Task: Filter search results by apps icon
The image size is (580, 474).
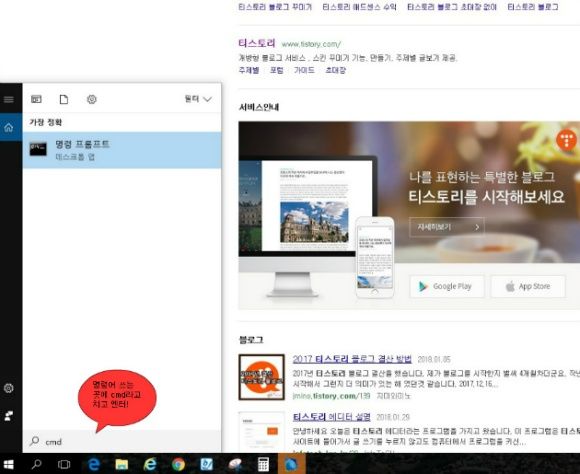Action: pos(36,99)
